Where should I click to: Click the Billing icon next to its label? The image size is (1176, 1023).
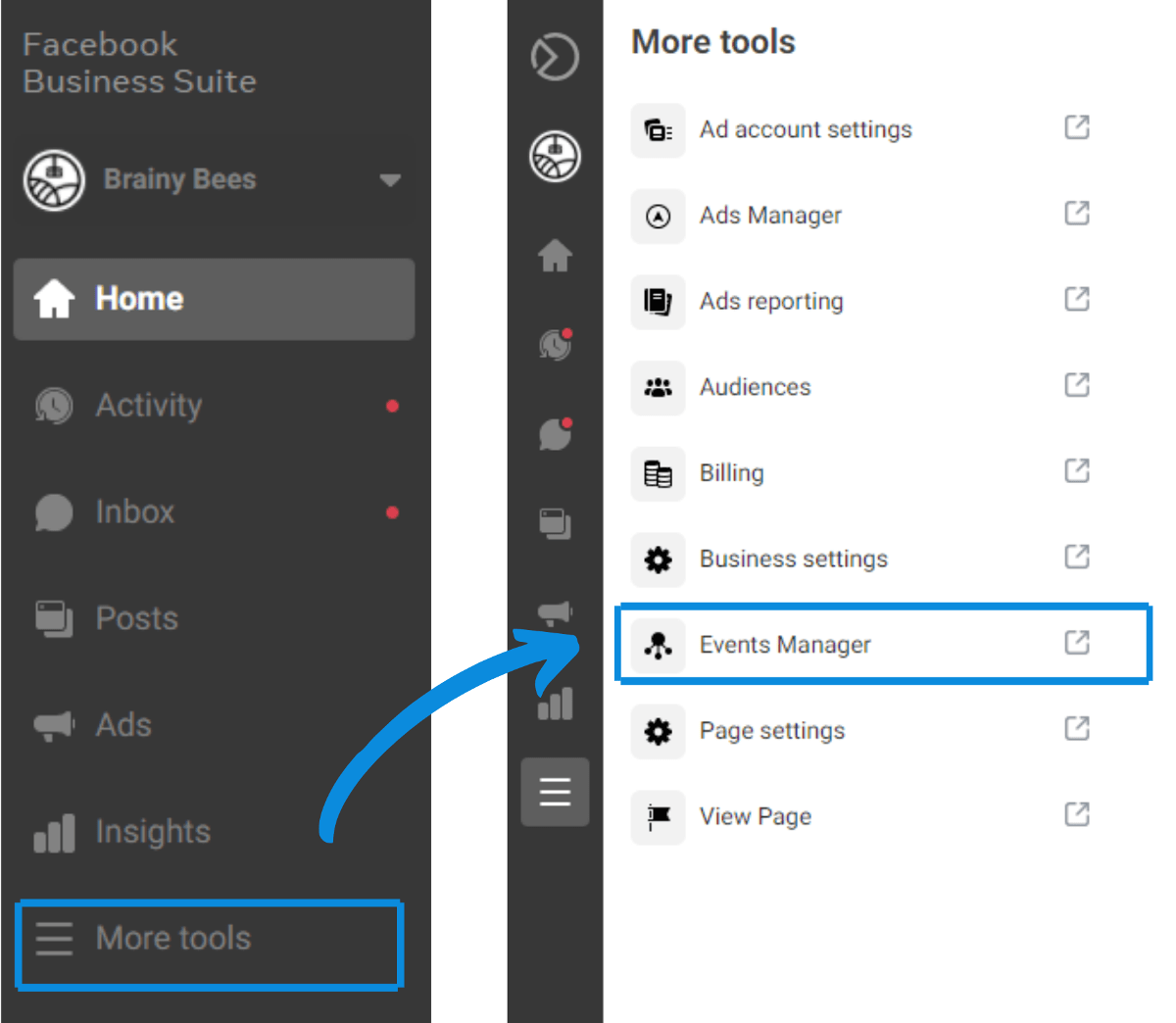click(x=658, y=473)
